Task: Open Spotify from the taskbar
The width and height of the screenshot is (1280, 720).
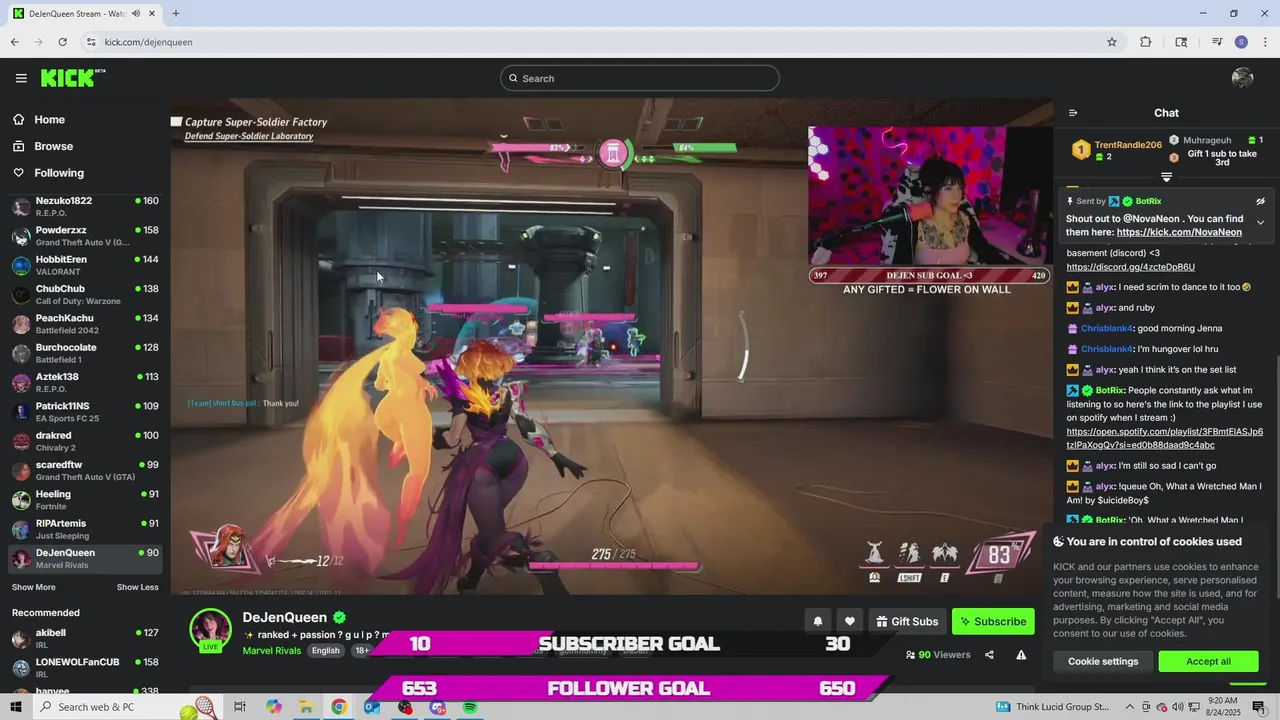Action: tap(470, 707)
